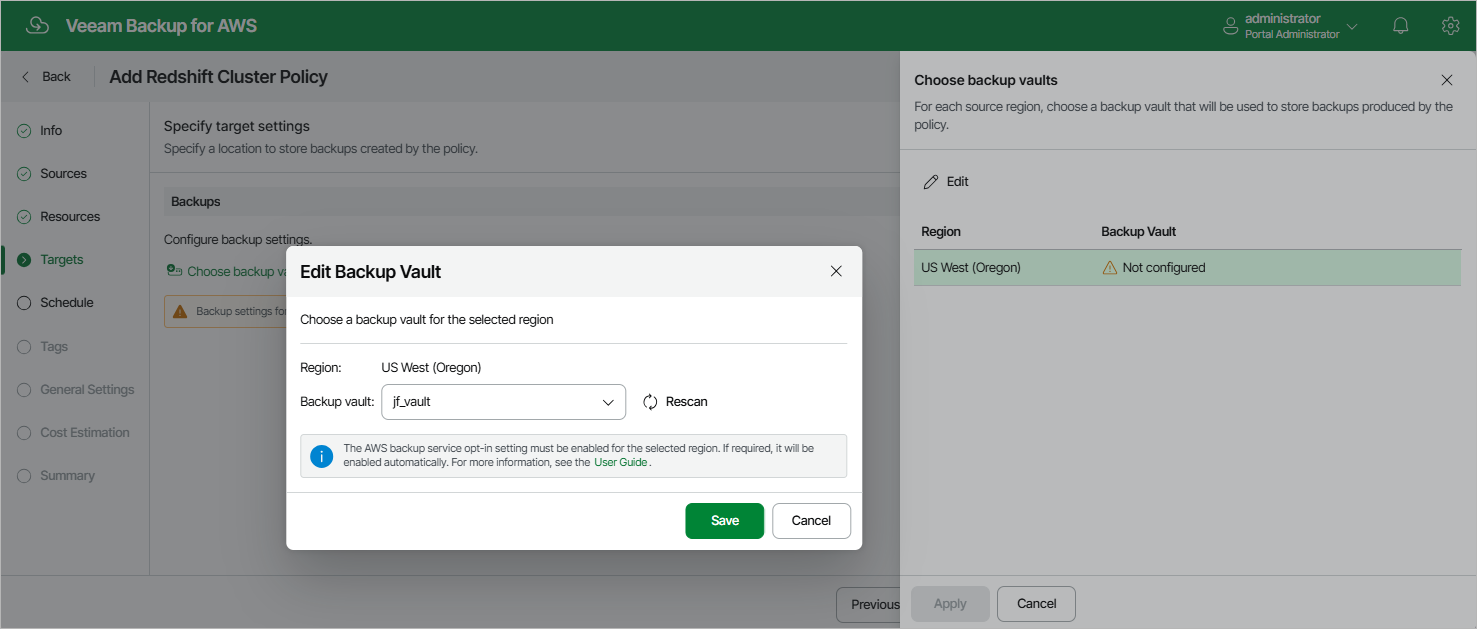This screenshot has width=1477, height=629.
Task: Go to the Tags wizard step
Action: (54, 347)
